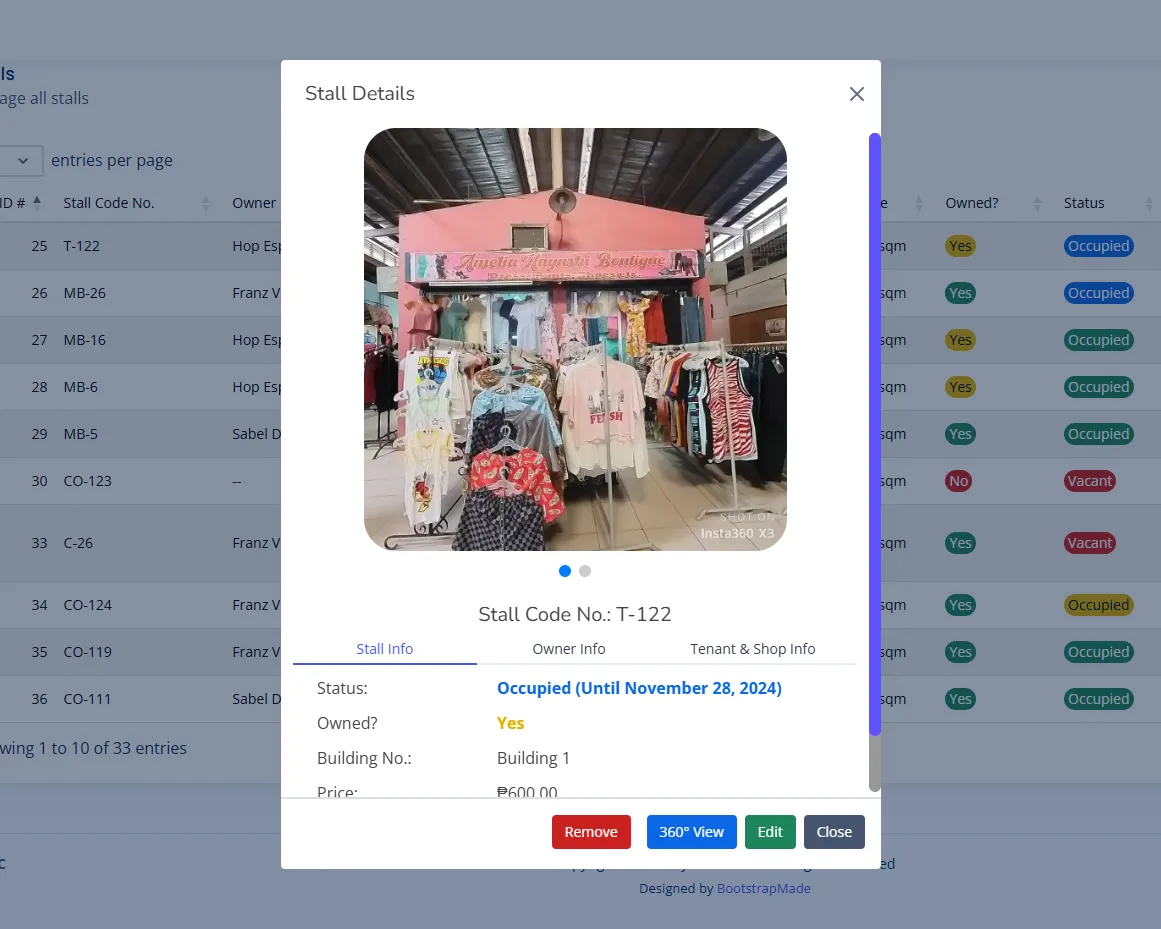Click the Close button in footer
The height and width of the screenshot is (929, 1161).
(834, 832)
